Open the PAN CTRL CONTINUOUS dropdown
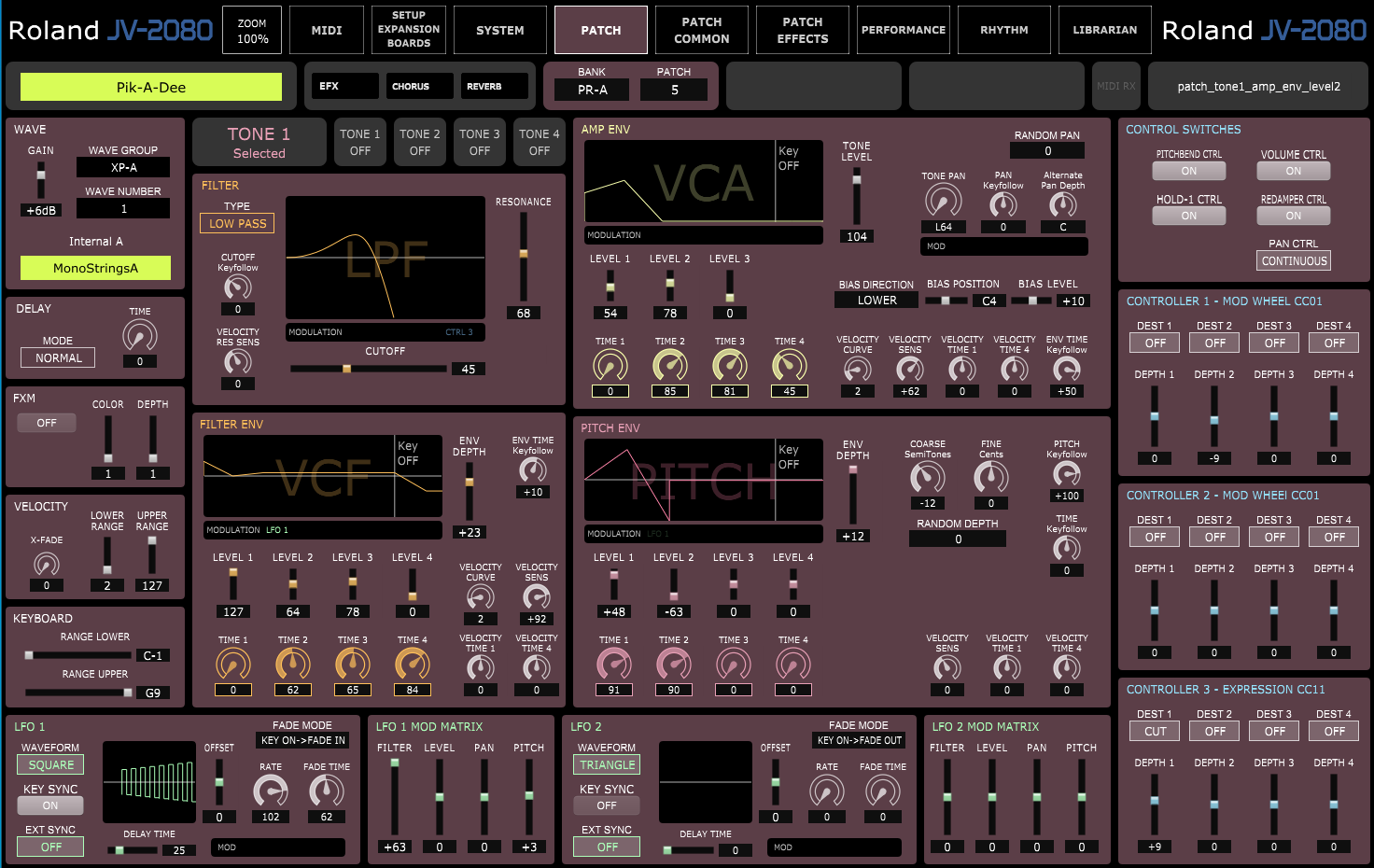1374x868 pixels. tap(1294, 261)
